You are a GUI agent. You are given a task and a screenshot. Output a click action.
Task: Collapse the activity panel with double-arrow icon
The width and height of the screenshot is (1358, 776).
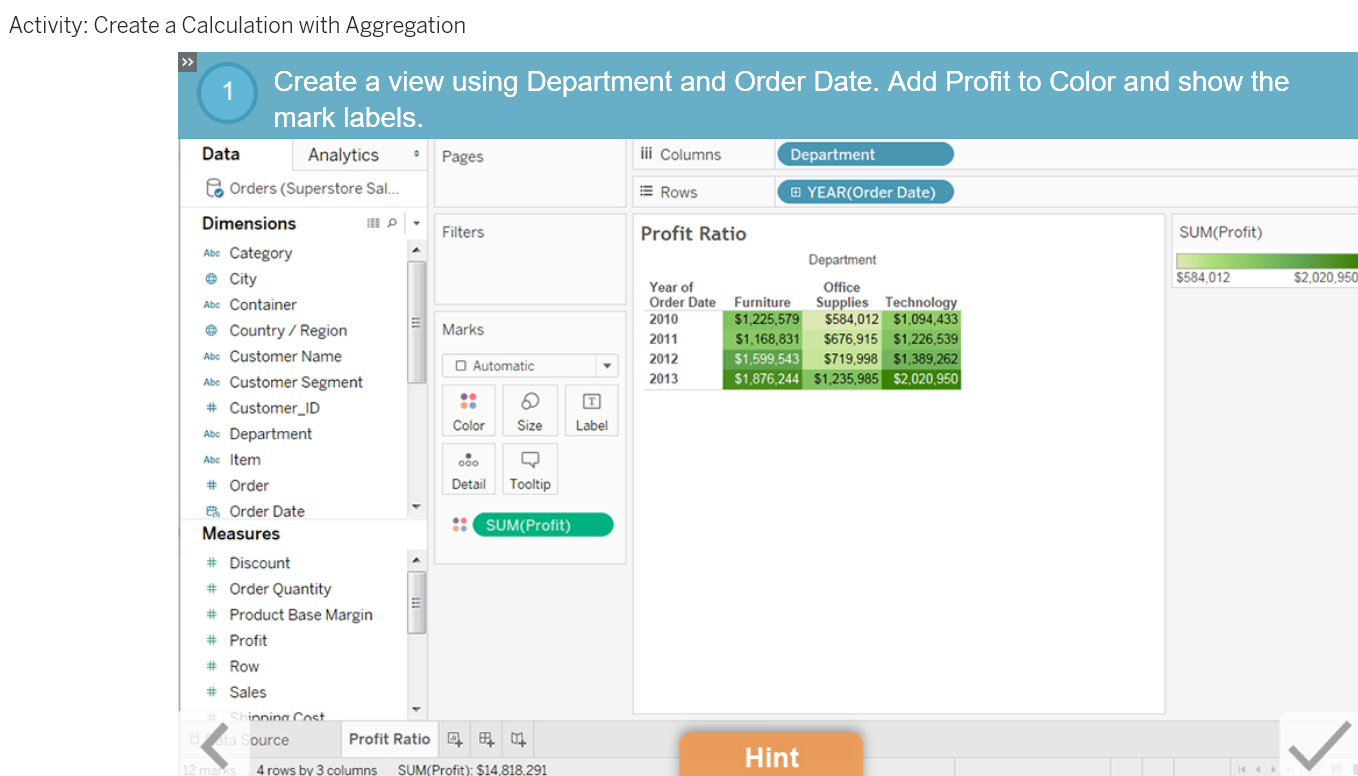[187, 62]
